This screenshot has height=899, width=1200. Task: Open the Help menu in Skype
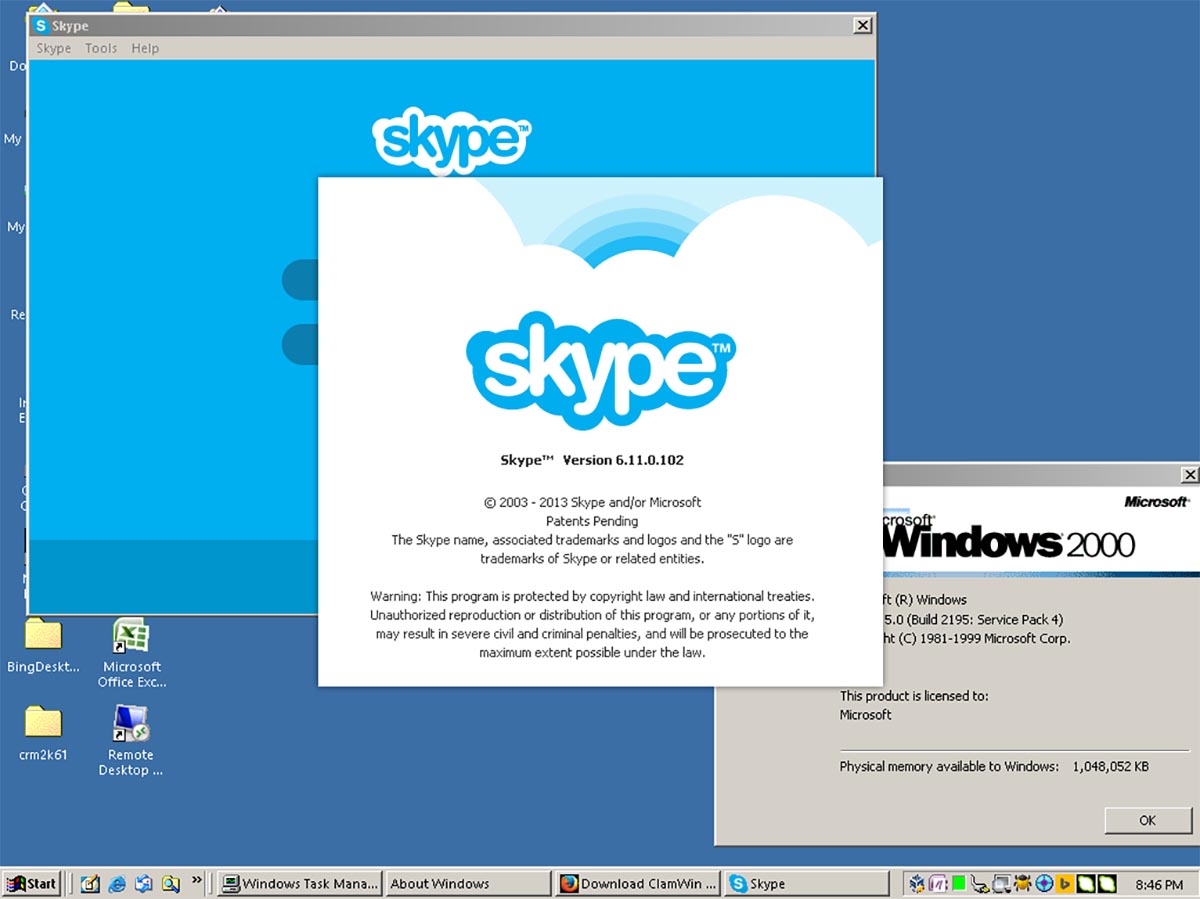click(145, 48)
